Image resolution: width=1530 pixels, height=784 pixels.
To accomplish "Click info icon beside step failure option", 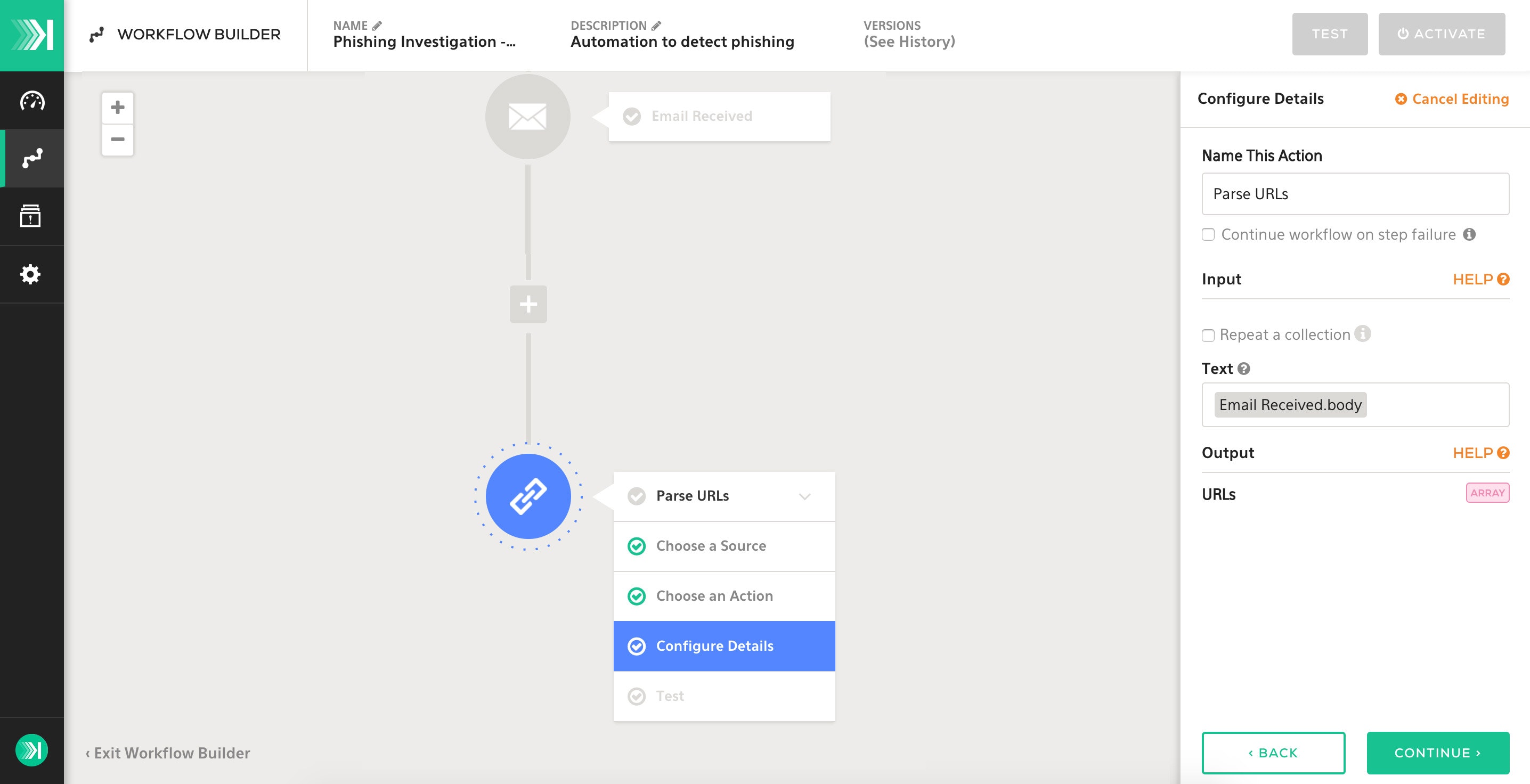I will point(1469,234).
